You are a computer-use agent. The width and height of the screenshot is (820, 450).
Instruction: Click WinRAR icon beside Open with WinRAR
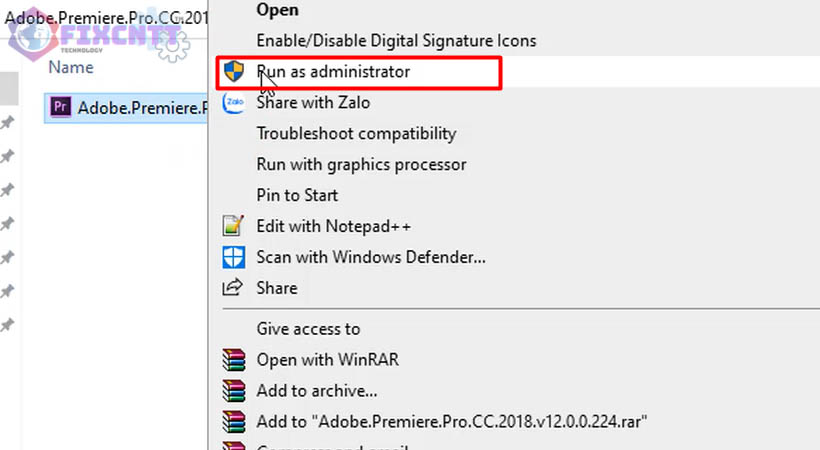click(233, 360)
